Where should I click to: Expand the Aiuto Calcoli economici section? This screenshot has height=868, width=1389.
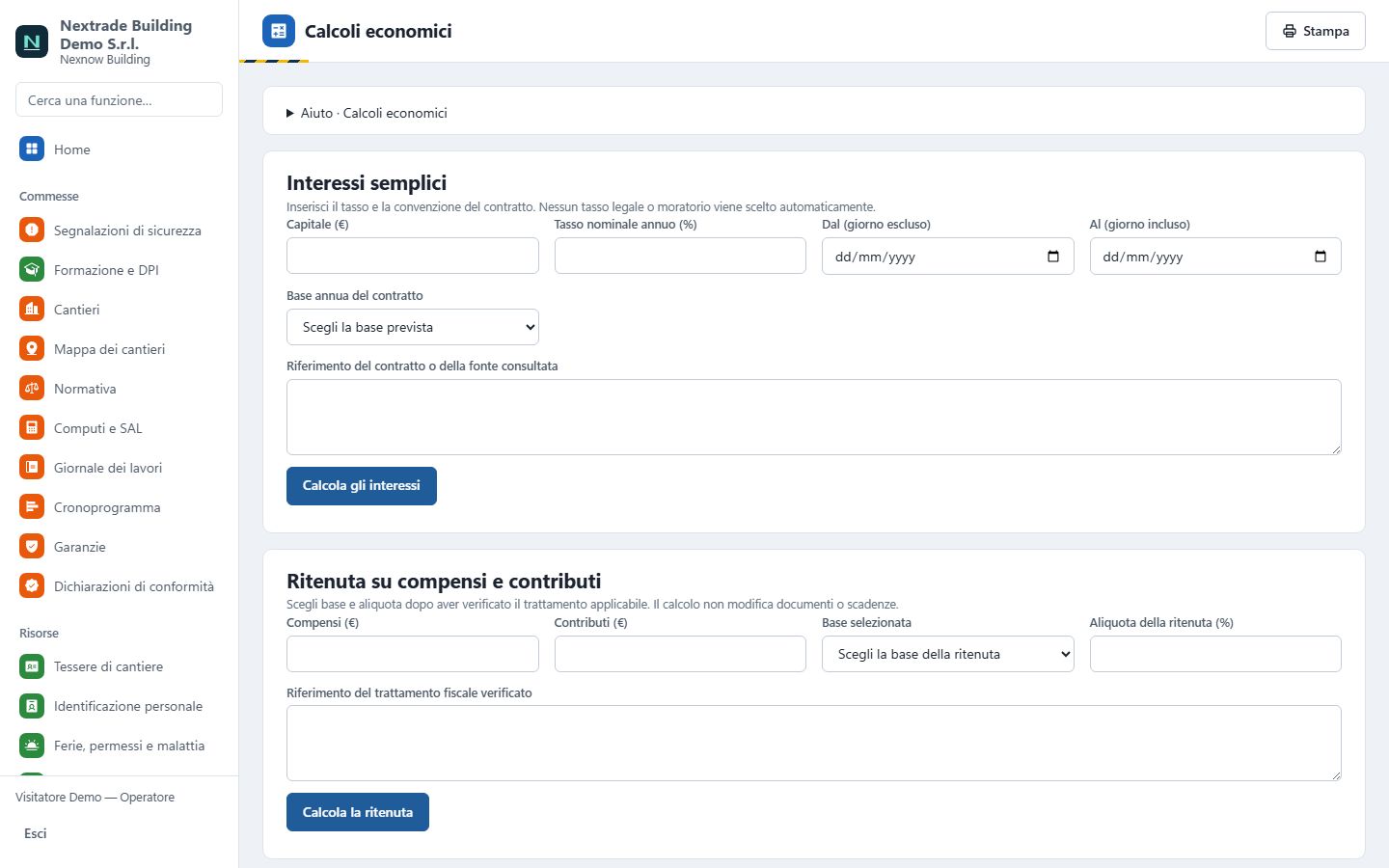pos(367,113)
